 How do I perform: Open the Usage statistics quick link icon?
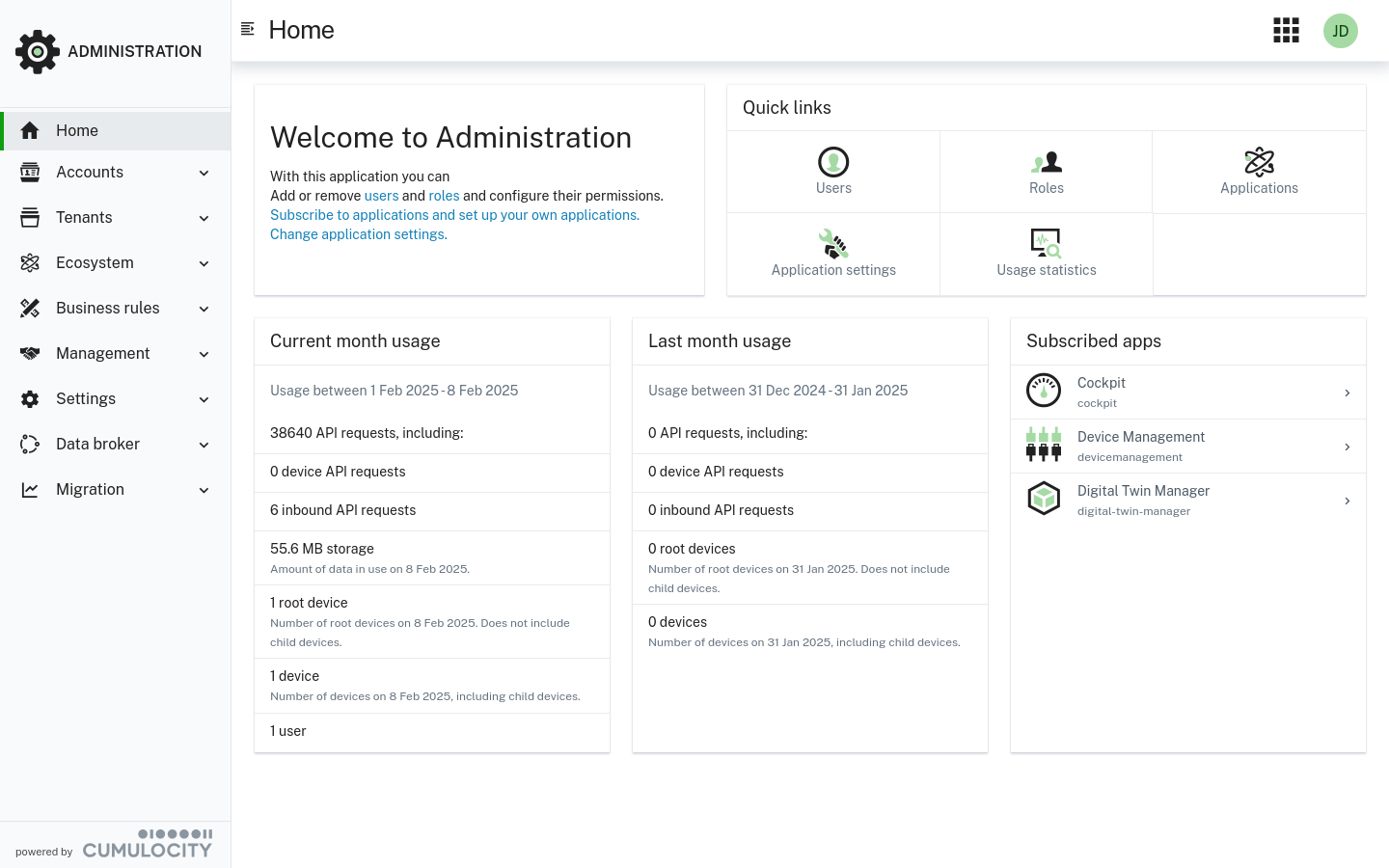(x=1046, y=244)
